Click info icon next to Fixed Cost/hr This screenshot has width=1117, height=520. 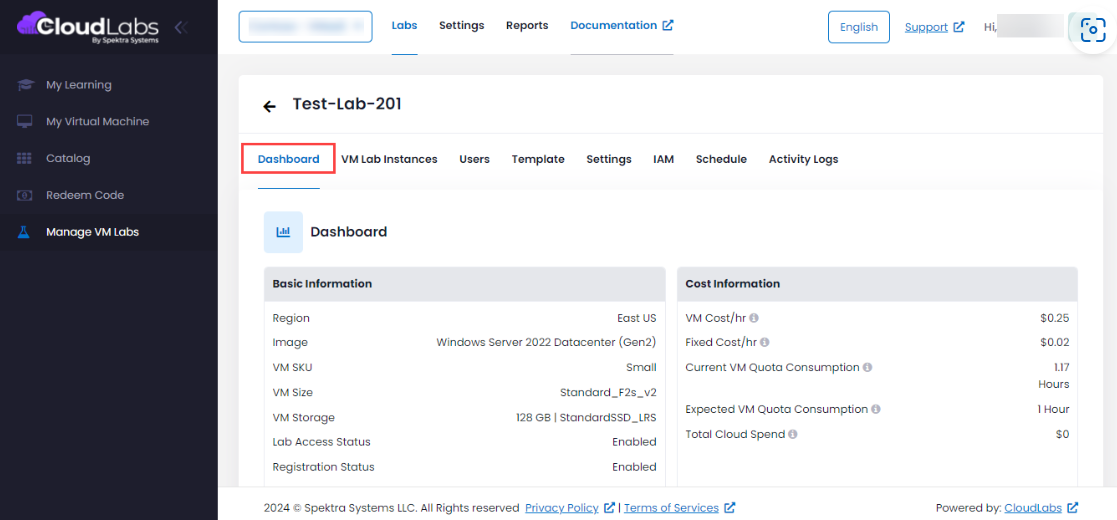(x=764, y=343)
